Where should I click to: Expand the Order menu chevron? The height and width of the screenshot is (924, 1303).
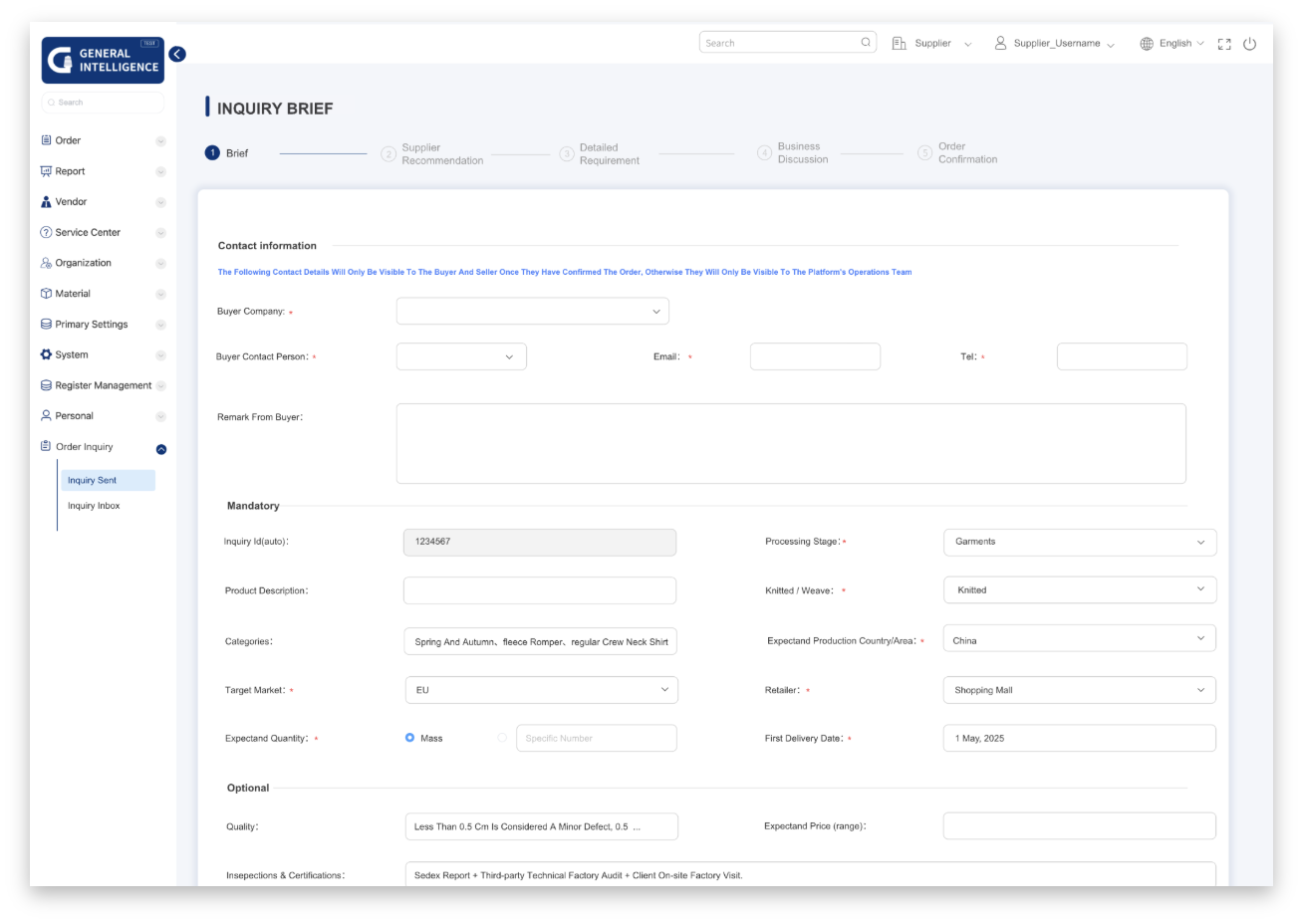pyautogui.click(x=160, y=141)
